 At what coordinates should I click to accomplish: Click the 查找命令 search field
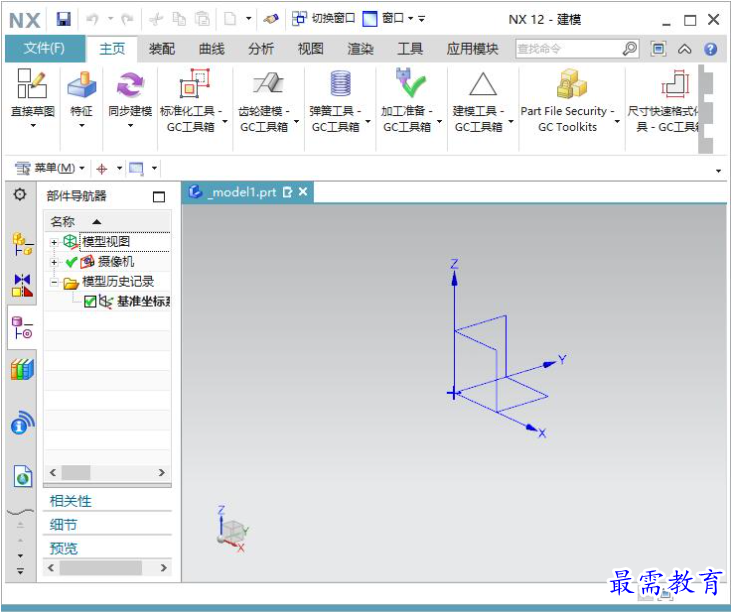click(x=570, y=48)
